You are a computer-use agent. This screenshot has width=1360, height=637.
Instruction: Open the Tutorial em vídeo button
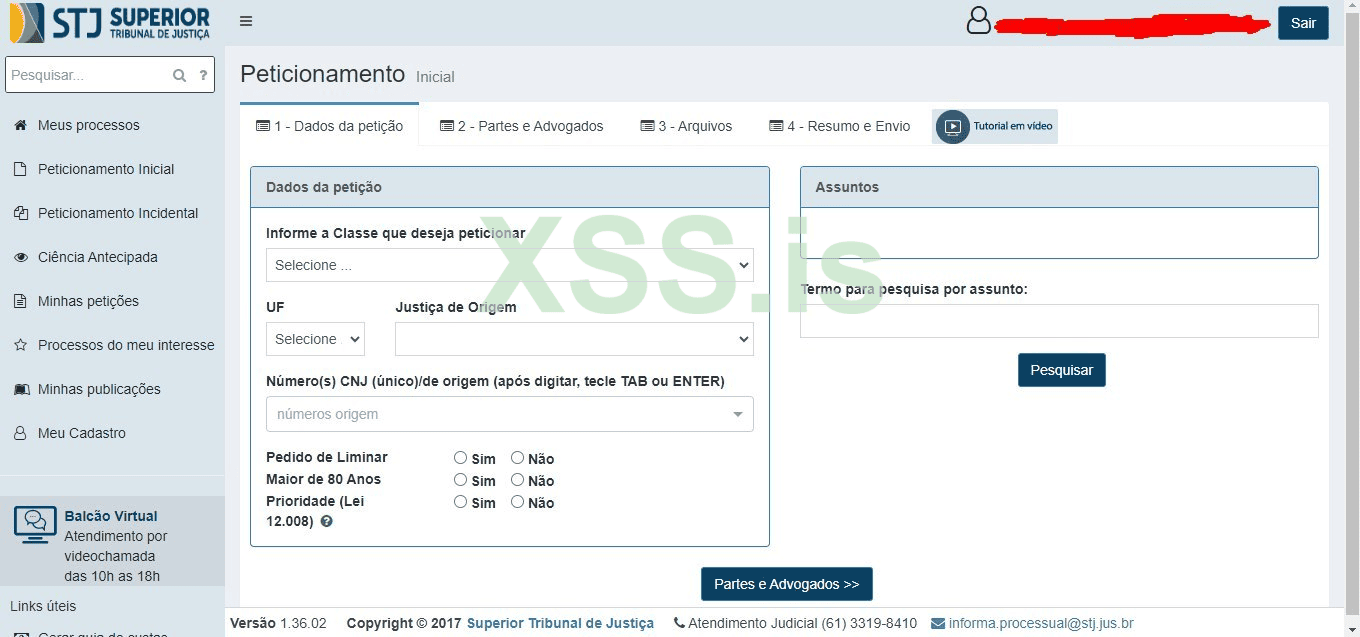tap(995, 127)
